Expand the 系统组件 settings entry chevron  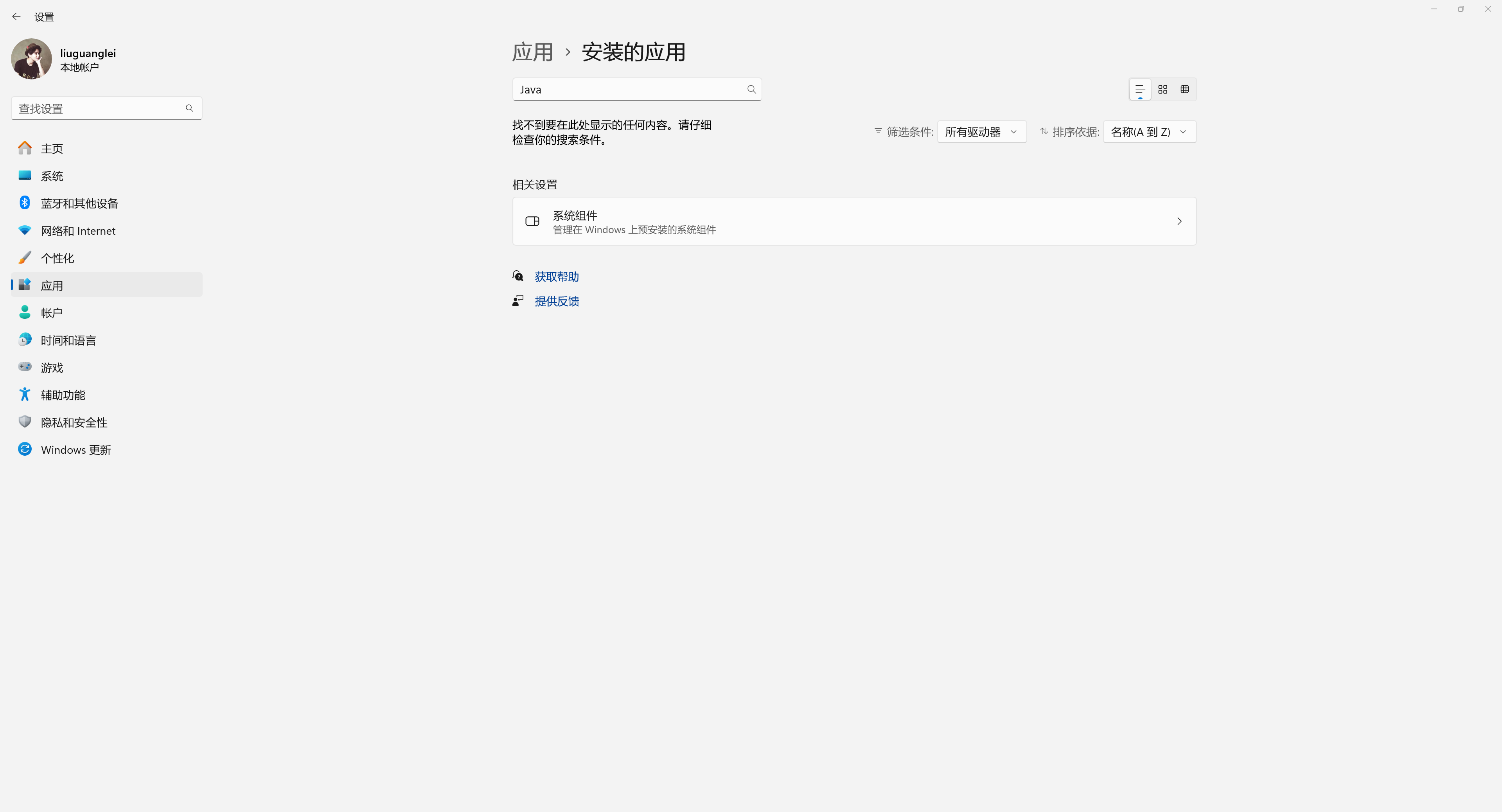click(1179, 221)
